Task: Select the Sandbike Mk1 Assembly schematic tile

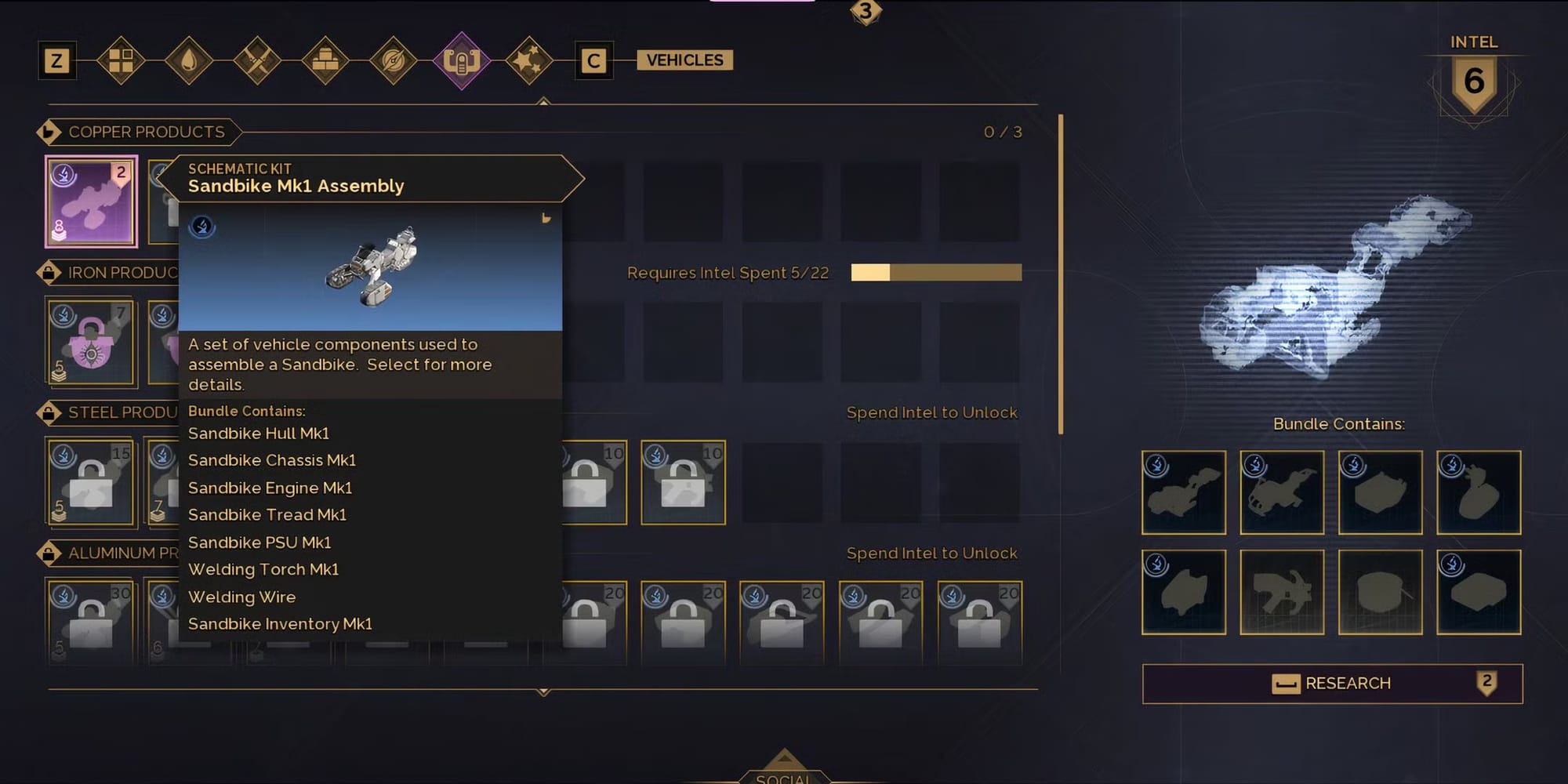Action: point(91,201)
